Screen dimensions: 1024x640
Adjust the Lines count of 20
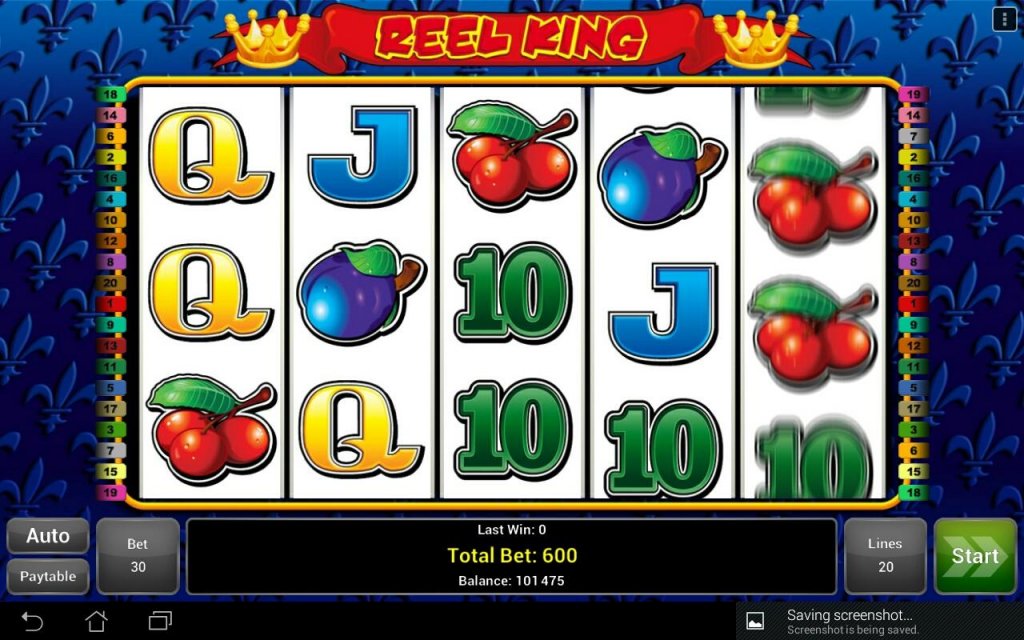(885, 556)
